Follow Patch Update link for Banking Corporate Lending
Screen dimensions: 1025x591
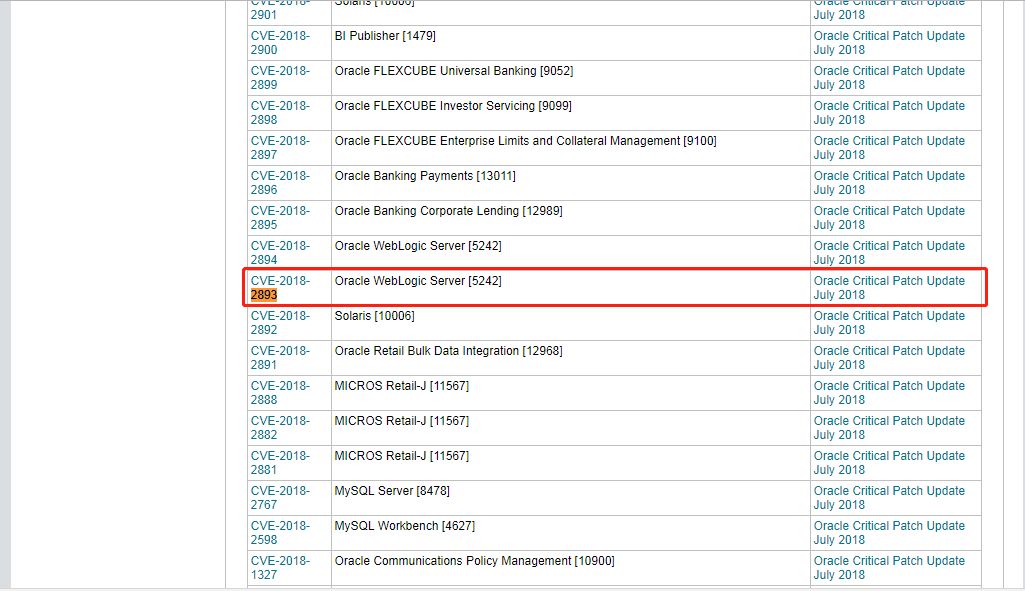coord(889,218)
